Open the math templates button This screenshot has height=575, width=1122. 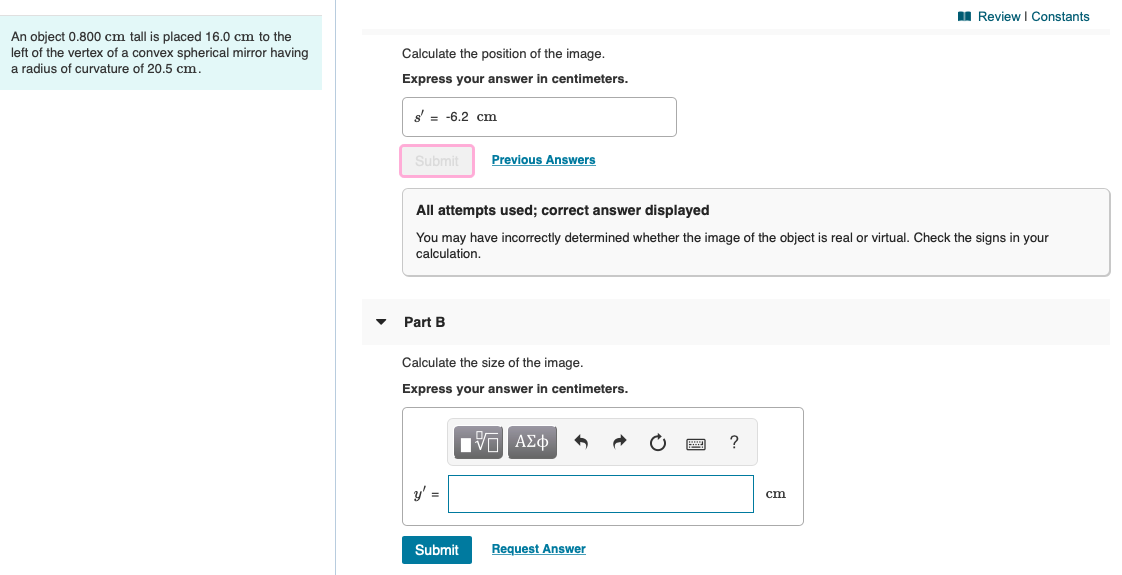coord(479,443)
